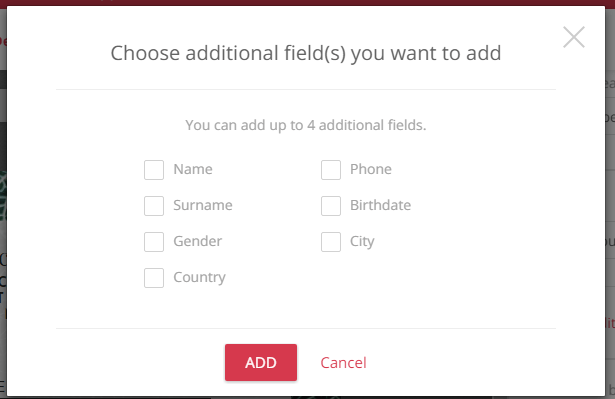Image resolution: width=615 pixels, height=399 pixels.
Task: Click the 'Birthdate' label text
Action: point(380,205)
